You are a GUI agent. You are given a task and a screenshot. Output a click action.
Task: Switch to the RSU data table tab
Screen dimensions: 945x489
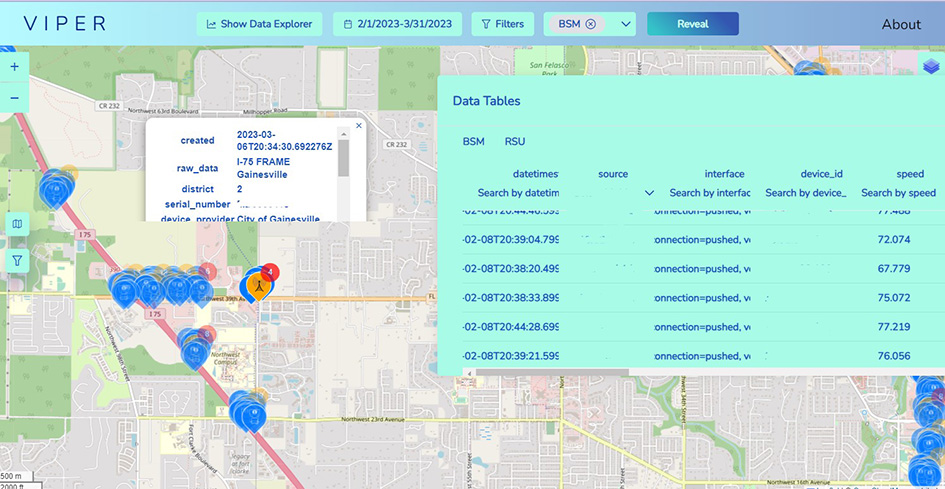click(x=514, y=142)
